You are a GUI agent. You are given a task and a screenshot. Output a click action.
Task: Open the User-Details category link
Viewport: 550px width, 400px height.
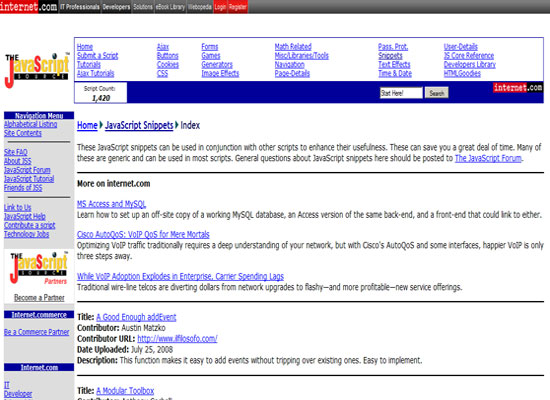click(461, 47)
